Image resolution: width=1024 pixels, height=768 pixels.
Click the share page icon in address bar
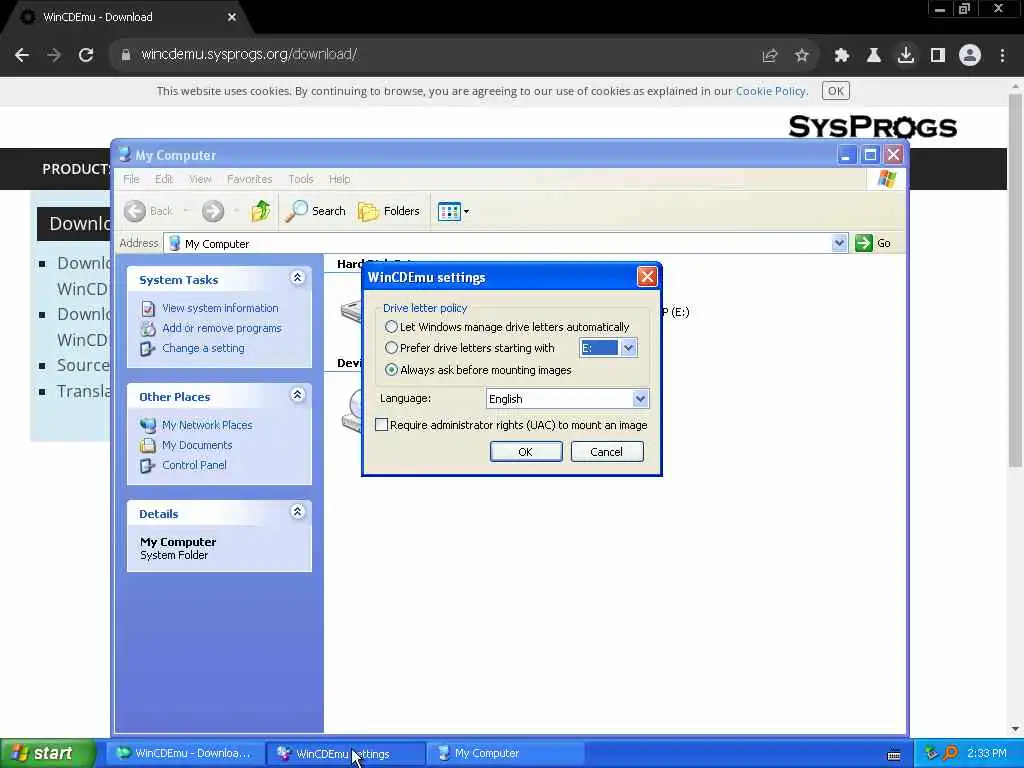tap(770, 56)
